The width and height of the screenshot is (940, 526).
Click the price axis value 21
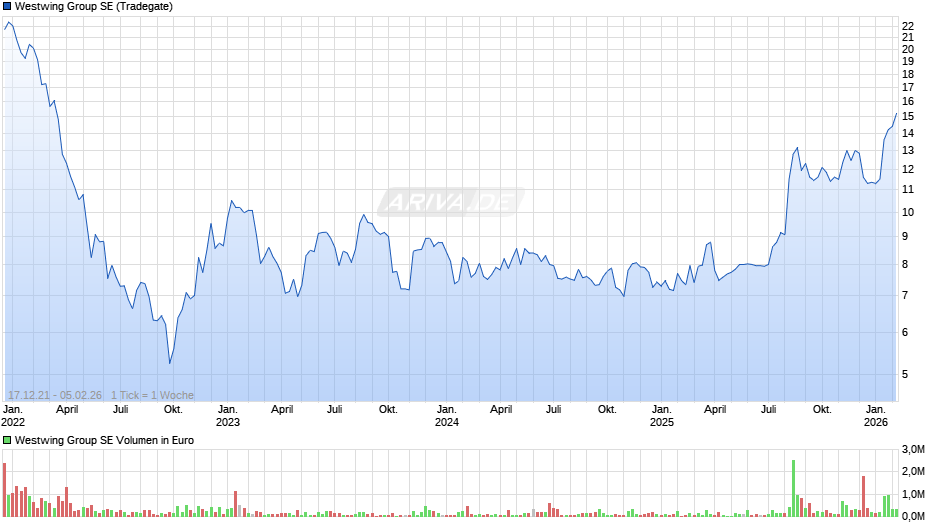(x=908, y=37)
